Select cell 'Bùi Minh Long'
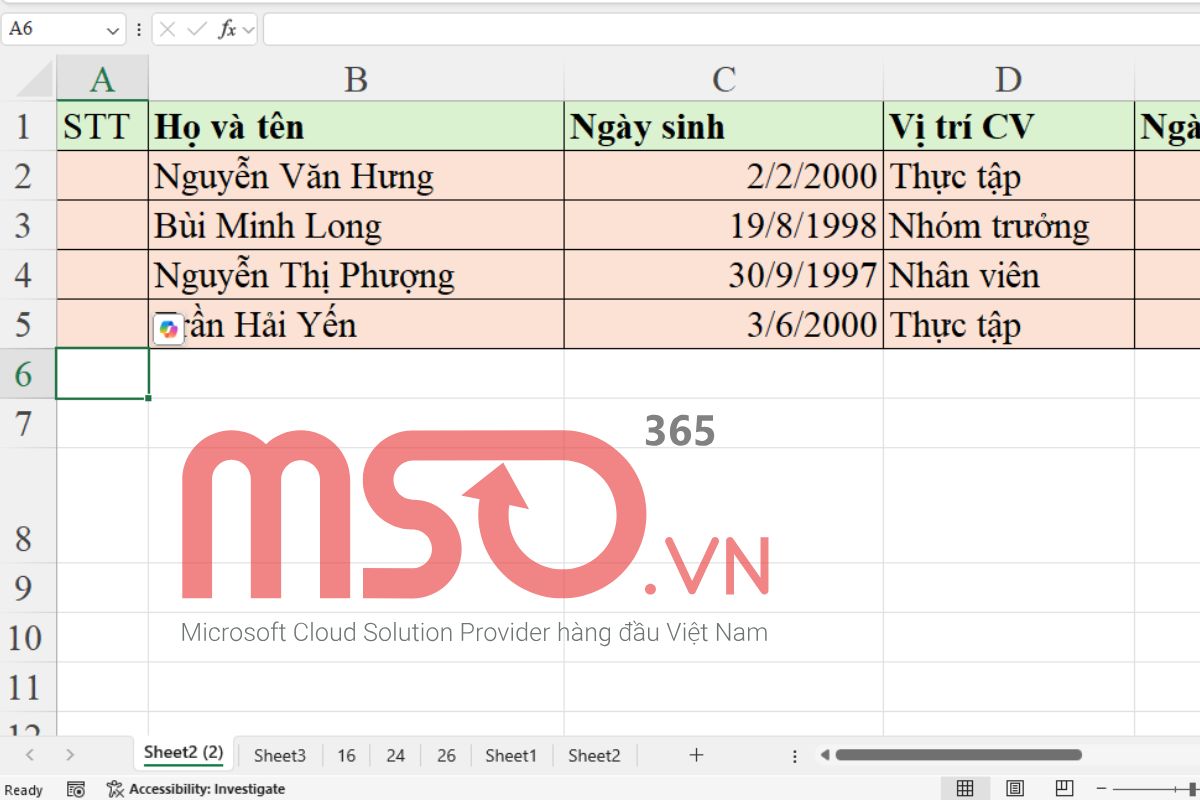The image size is (1200, 800). (356, 225)
